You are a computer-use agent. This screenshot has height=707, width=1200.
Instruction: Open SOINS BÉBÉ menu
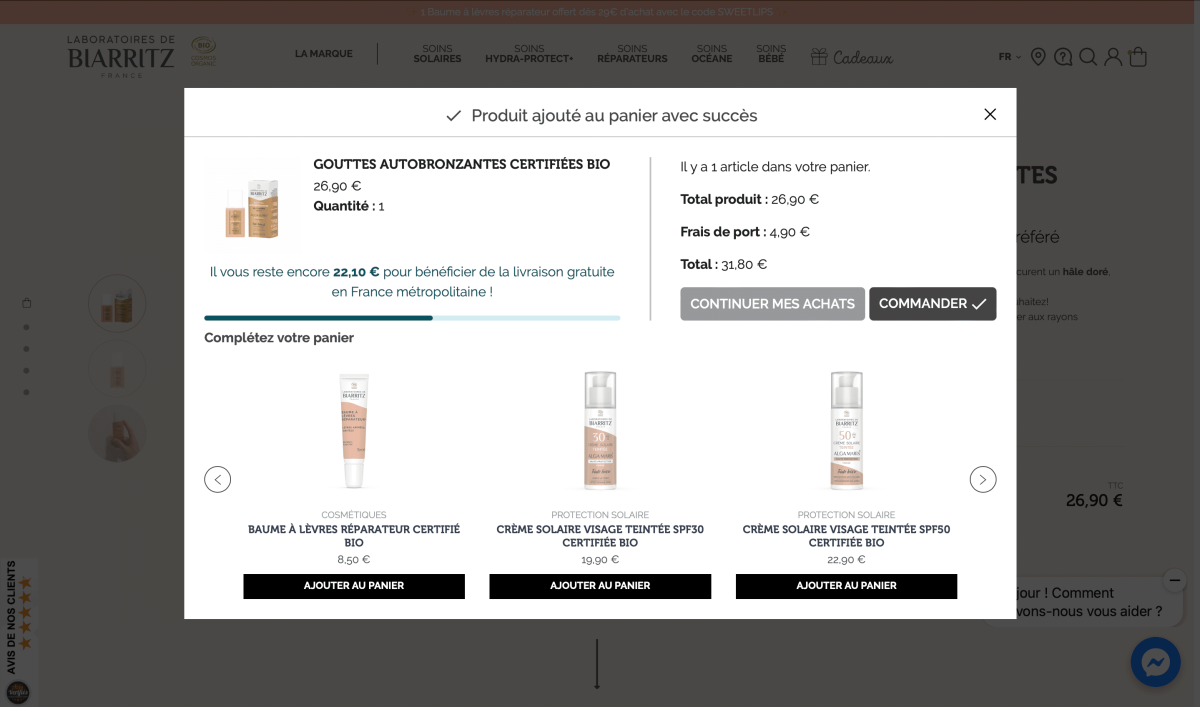pos(771,54)
